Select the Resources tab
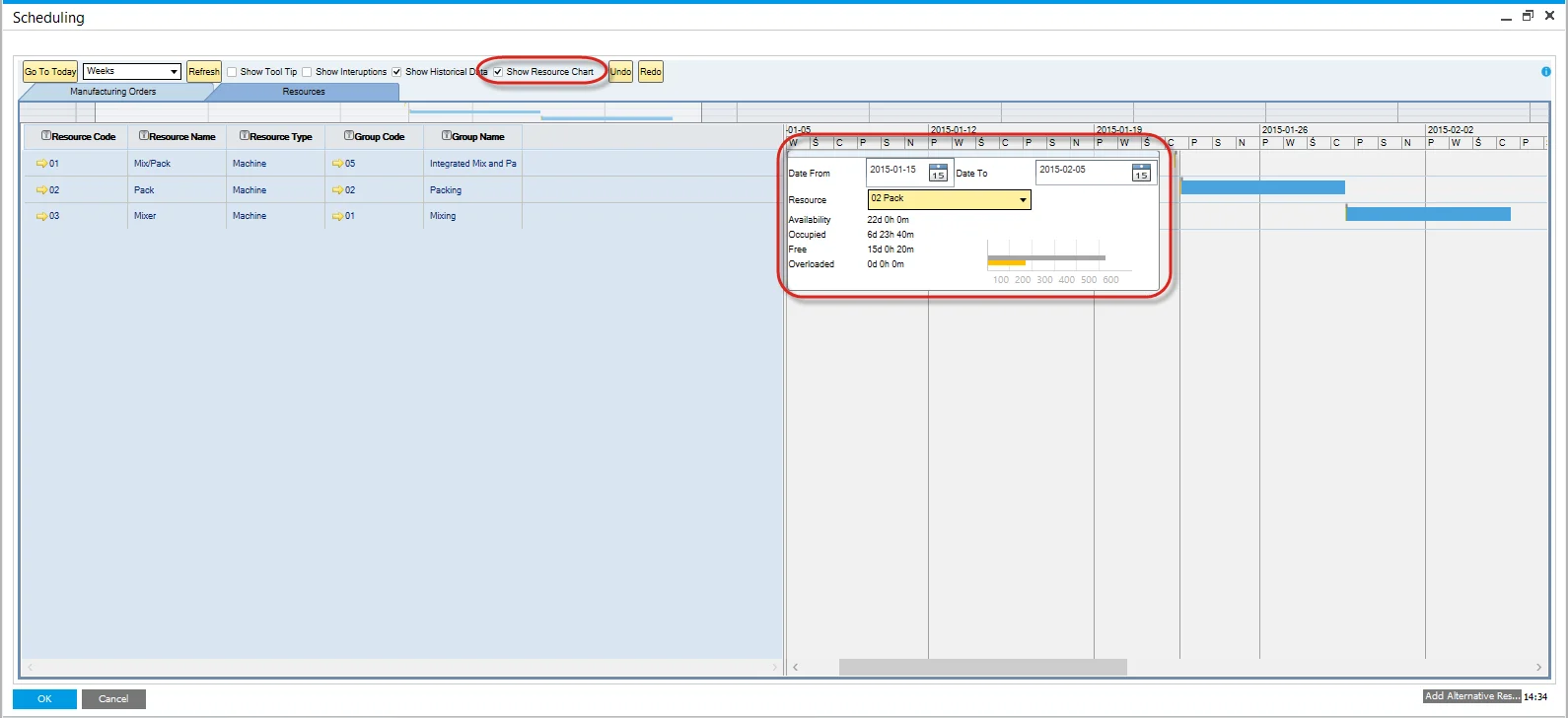This screenshot has height=718, width=1568. (304, 92)
